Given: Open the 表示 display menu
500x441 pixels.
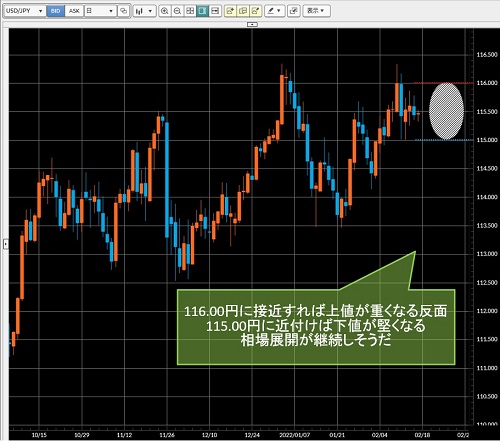Looking at the screenshot, I should click(316, 11).
